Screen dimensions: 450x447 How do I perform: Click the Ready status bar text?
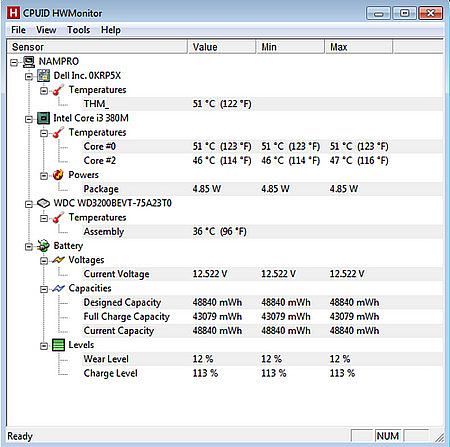20,436
